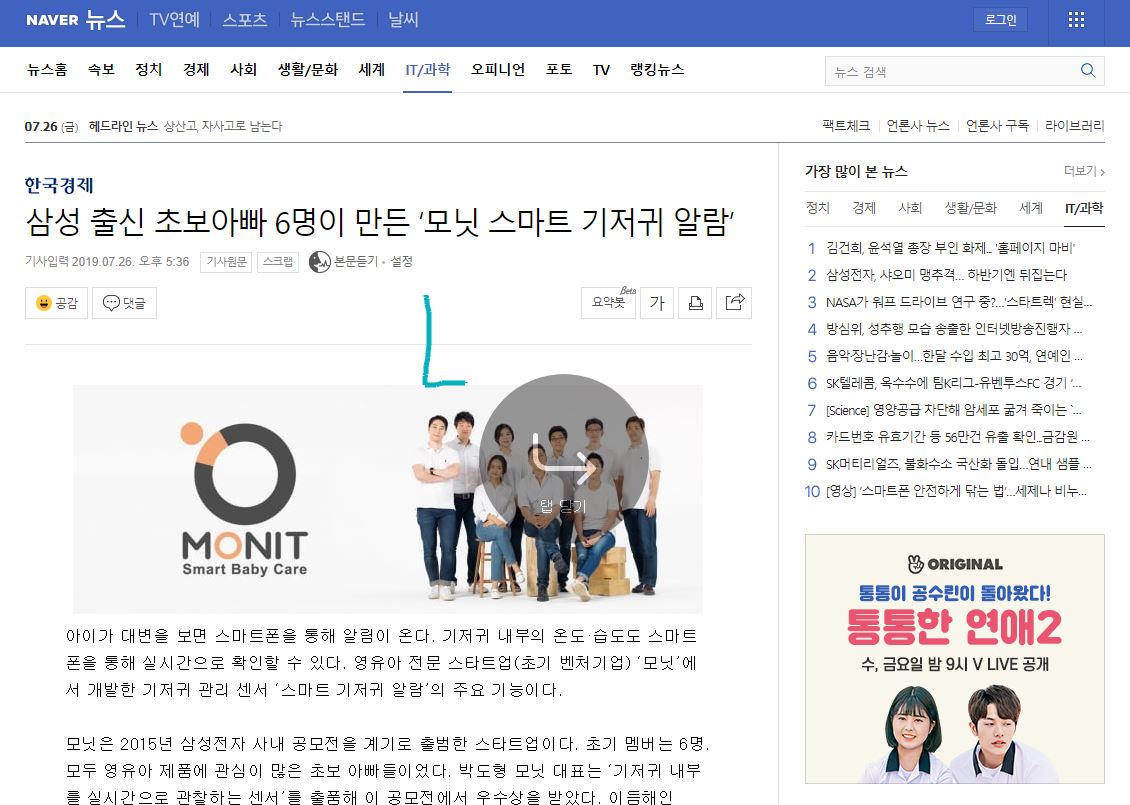Viewport: 1130px width, 805px height.
Task: Click the 댓글 comment button
Action: (124, 303)
